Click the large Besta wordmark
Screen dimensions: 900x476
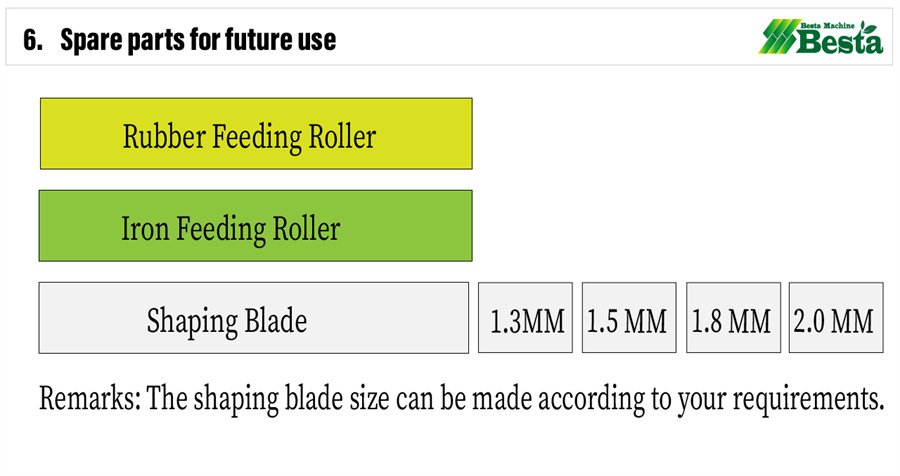pos(839,42)
